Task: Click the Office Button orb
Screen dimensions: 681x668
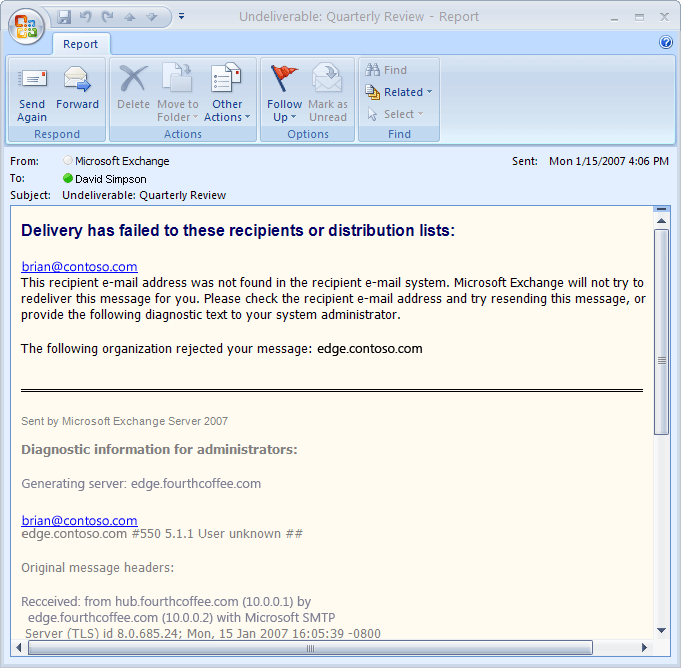Action: [27, 24]
